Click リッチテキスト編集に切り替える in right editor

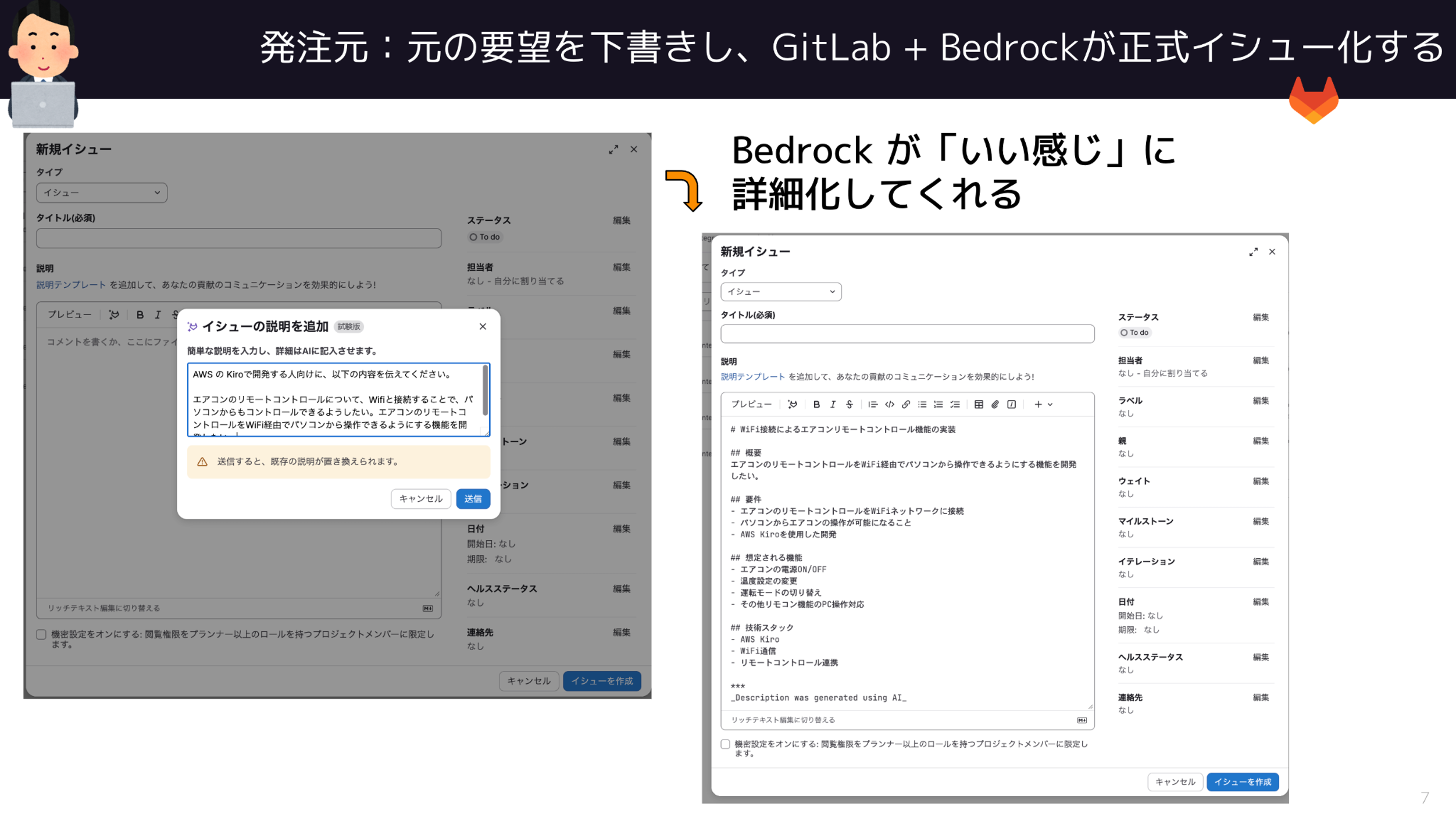point(783,719)
